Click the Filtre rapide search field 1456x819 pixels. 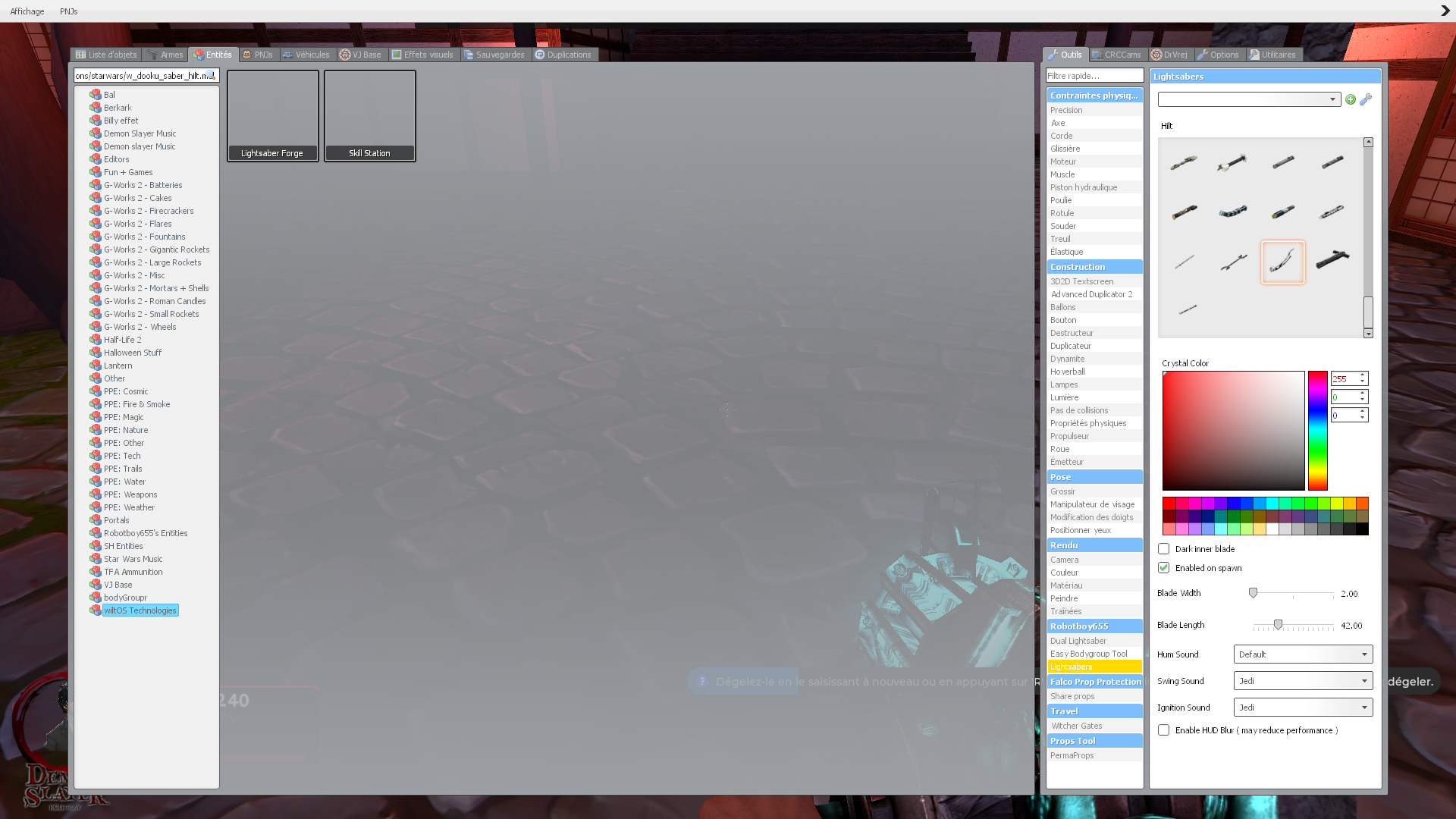(x=1094, y=76)
